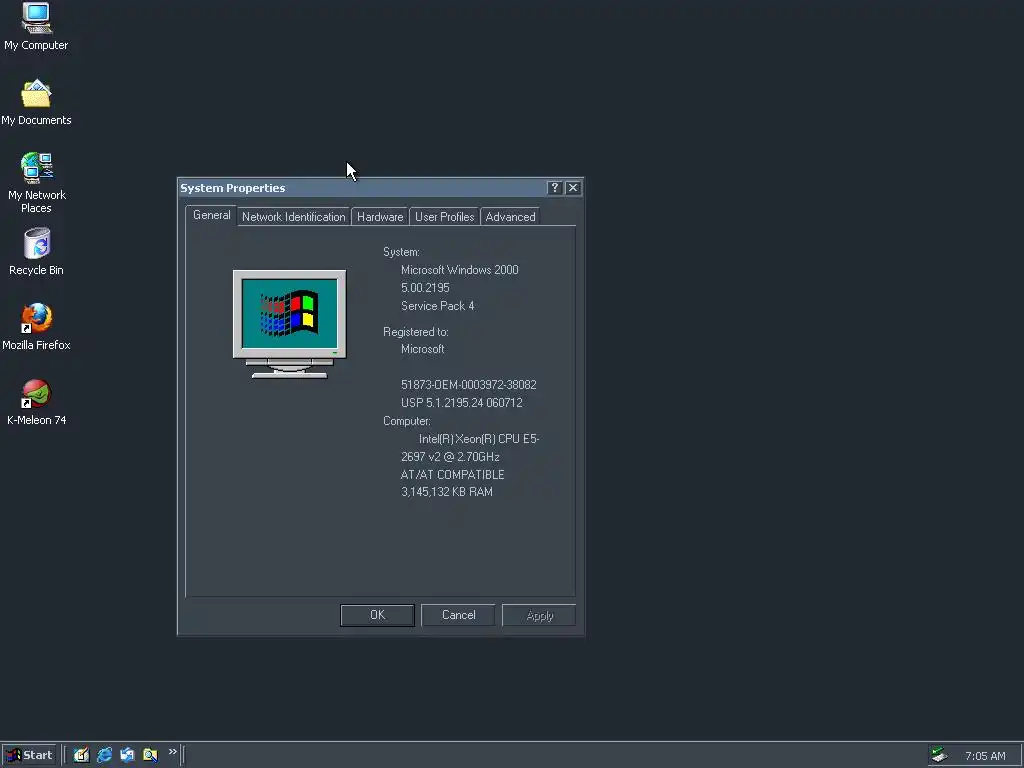Click the folder search quick launch icon
1024x768 pixels.
coord(150,755)
